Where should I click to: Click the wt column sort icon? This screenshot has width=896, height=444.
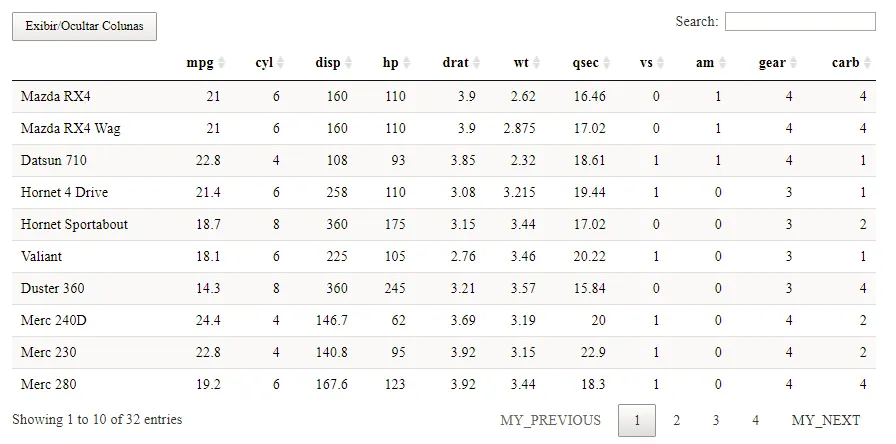pos(537,63)
